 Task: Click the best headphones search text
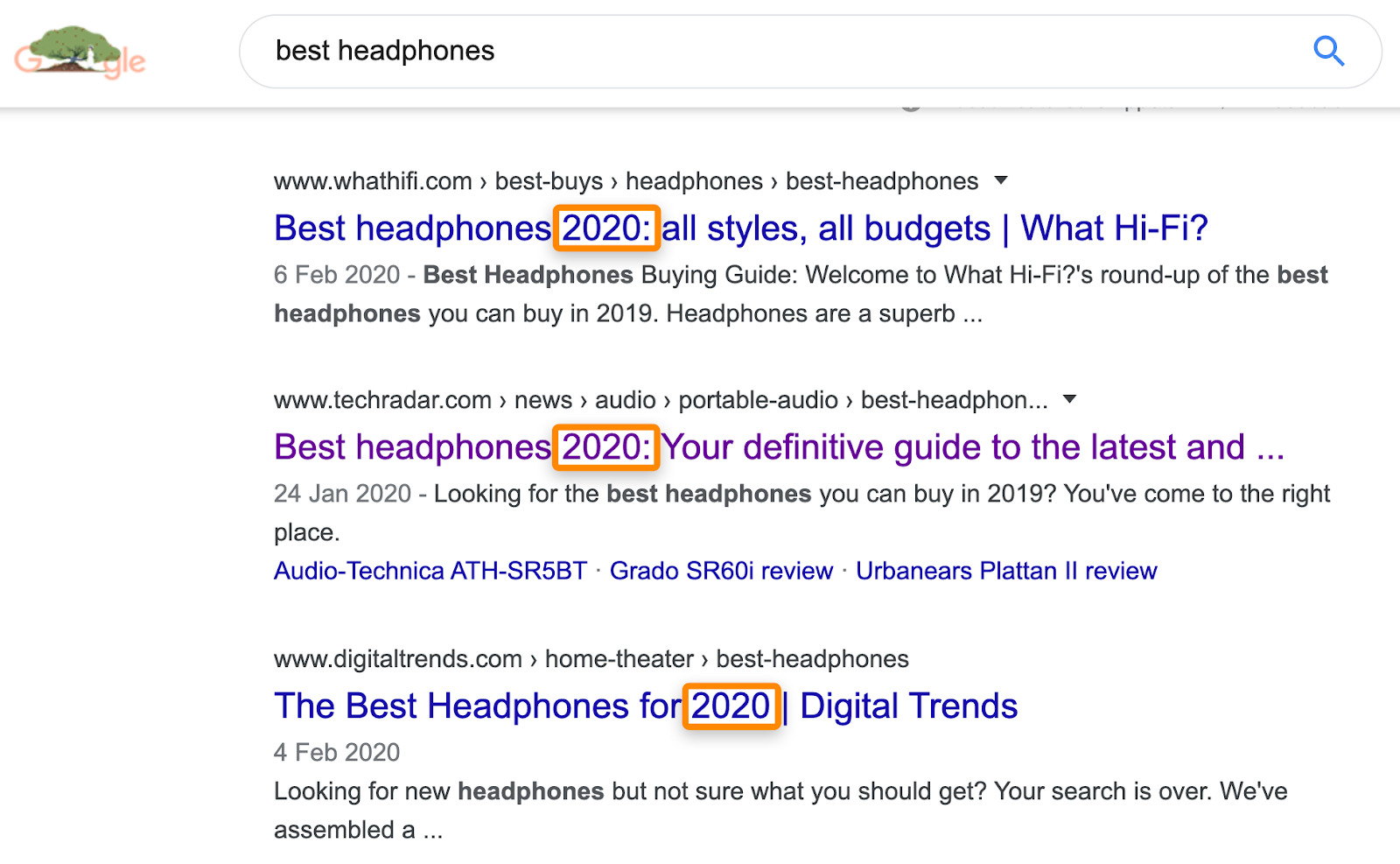coord(386,51)
